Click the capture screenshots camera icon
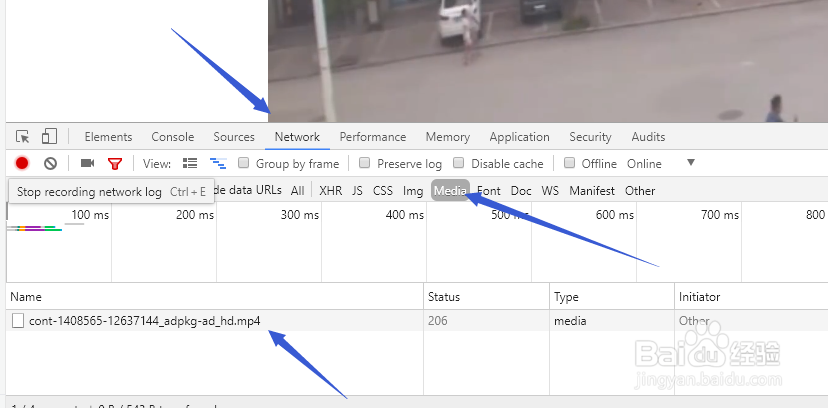Screen dimensions: 828x408 pos(88,164)
